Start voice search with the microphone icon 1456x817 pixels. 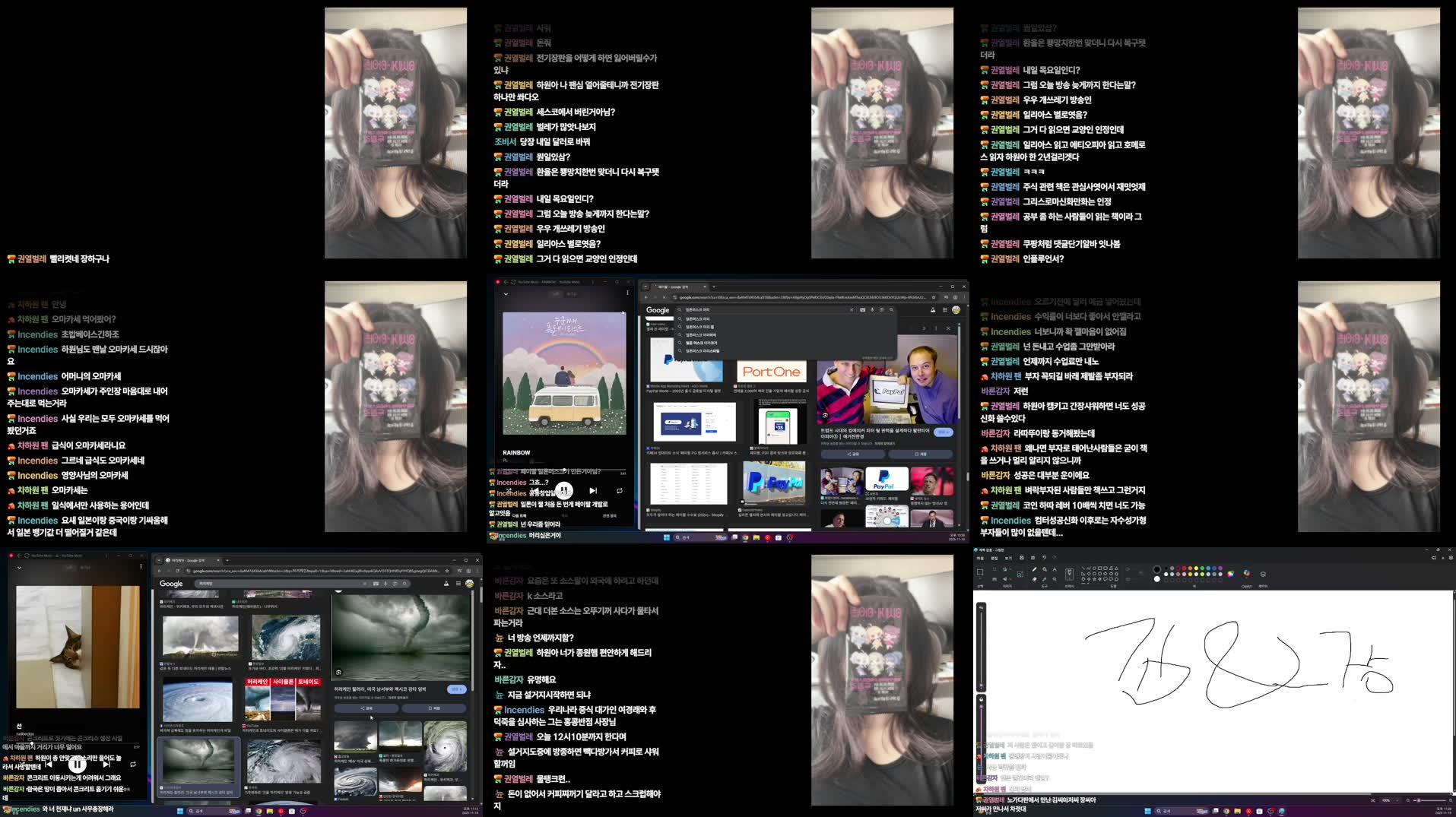click(873, 310)
